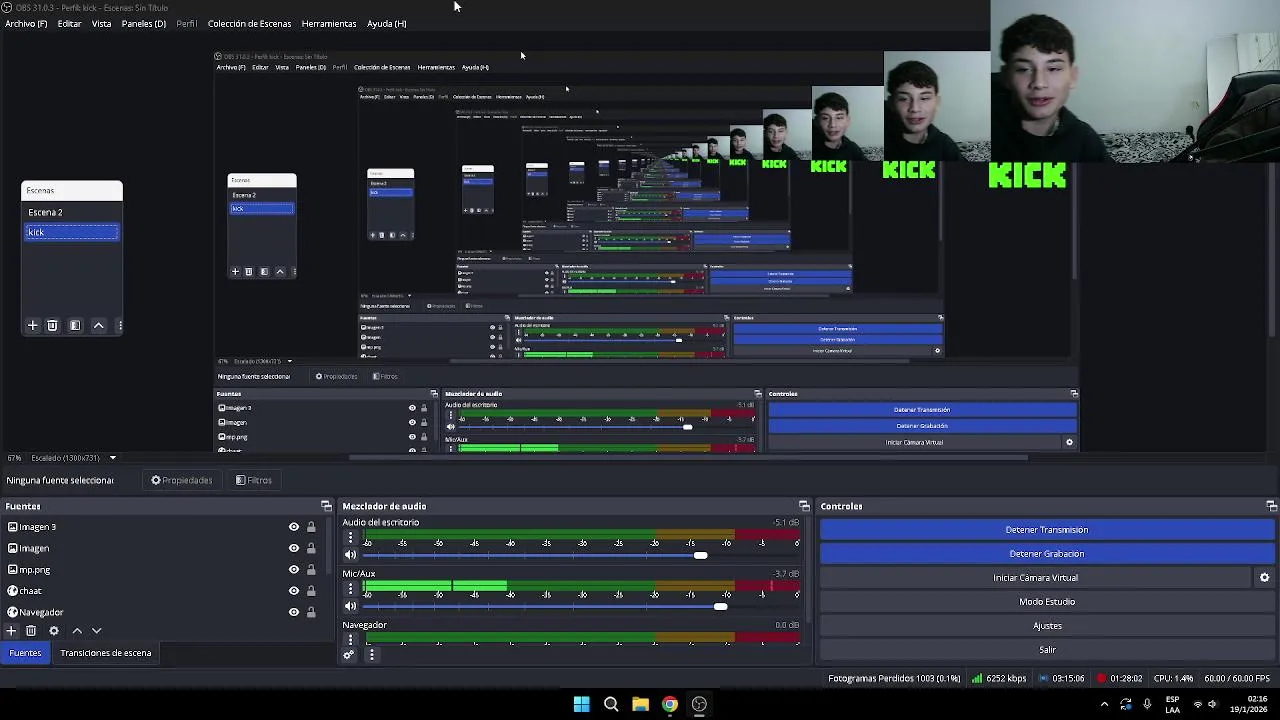This screenshot has height=720, width=1280.
Task: Click Iniciar Cámara Virtual button
Action: 1035,578
